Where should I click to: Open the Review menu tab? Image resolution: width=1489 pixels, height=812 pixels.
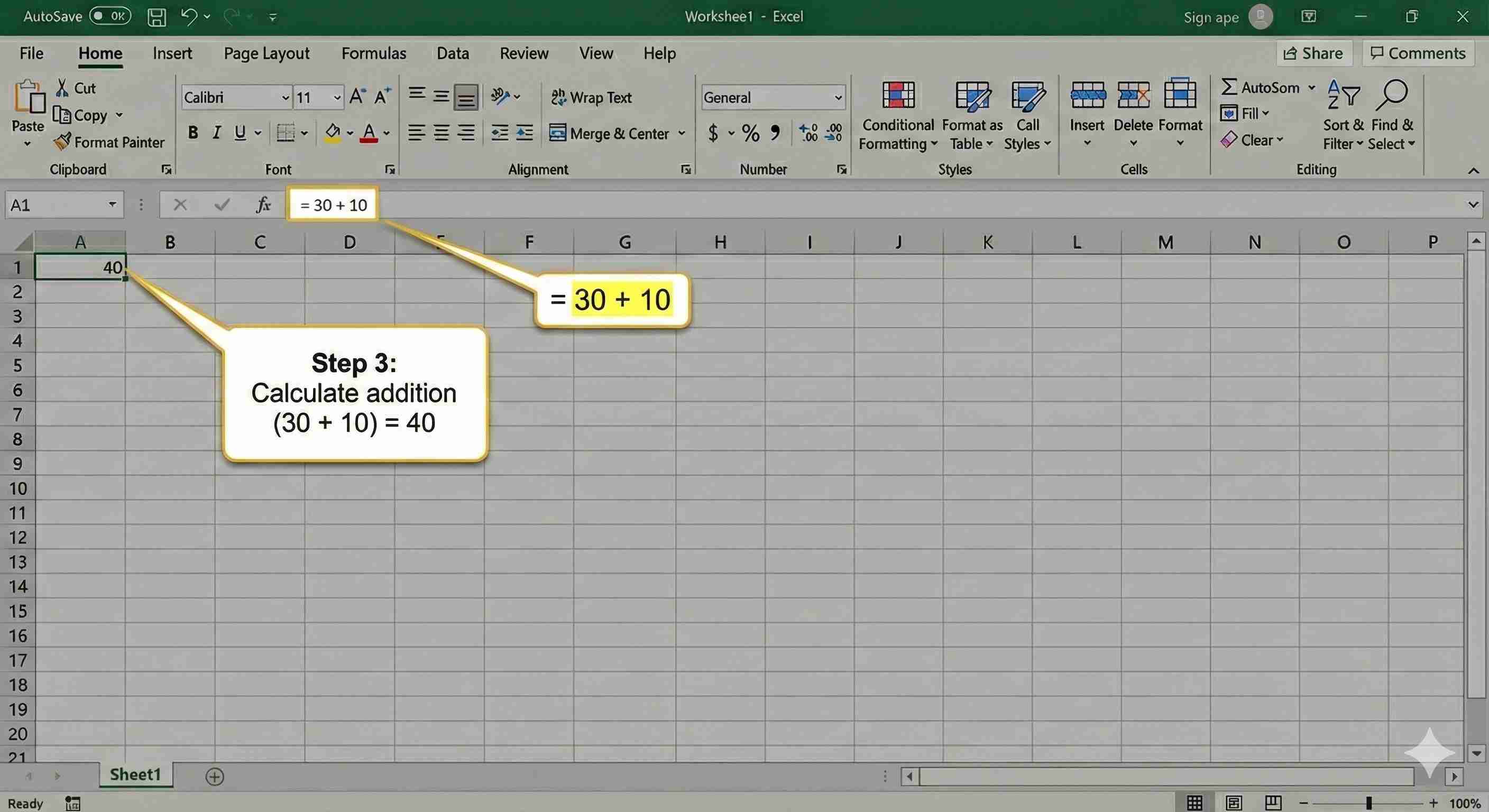pyautogui.click(x=523, y=53)
